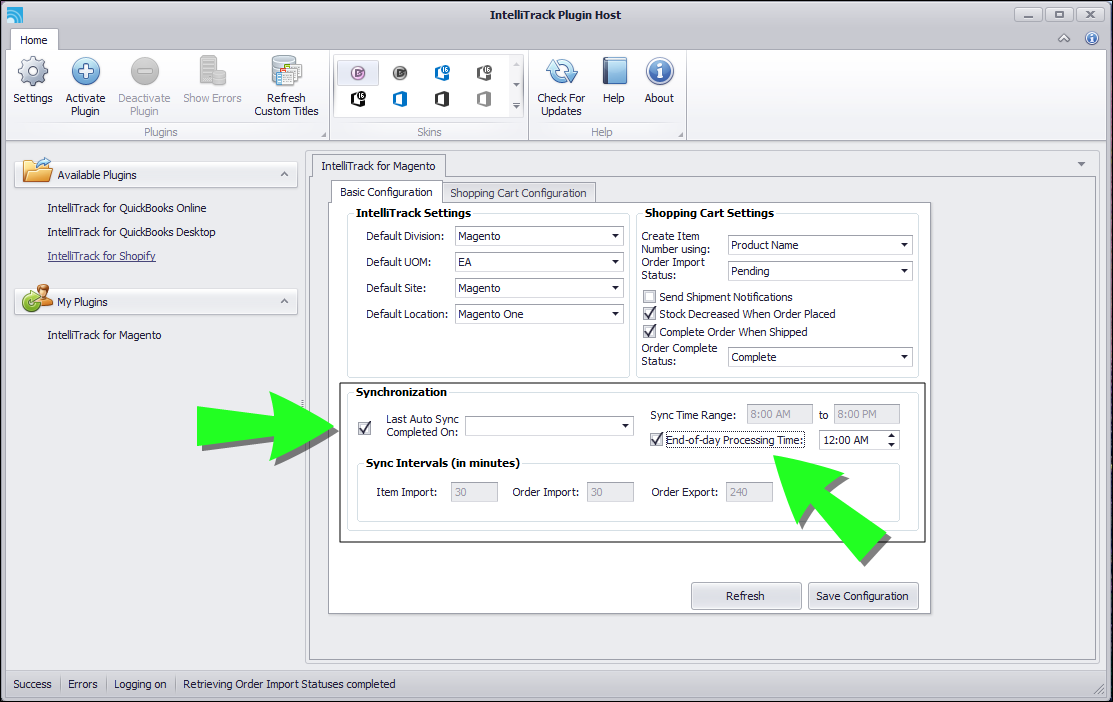
Task: Open the Plugins group dialog launcher
Action: pos(324,134)
